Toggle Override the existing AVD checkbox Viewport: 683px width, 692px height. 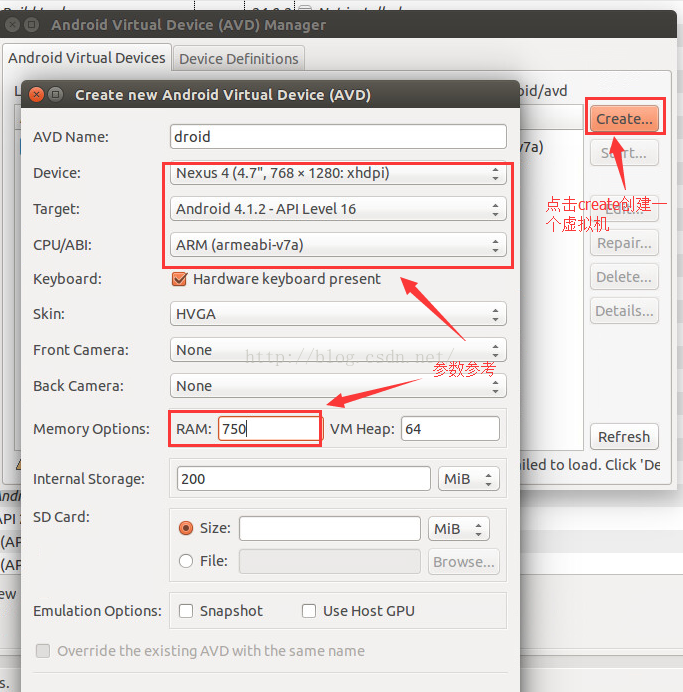tap(43, 651)
